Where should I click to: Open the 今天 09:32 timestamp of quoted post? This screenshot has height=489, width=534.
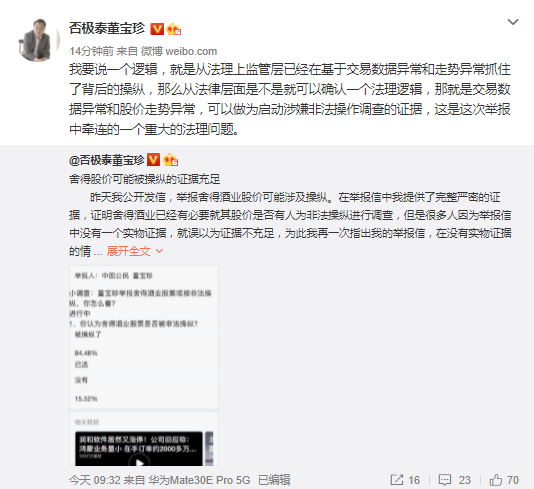tap(95, 480)
